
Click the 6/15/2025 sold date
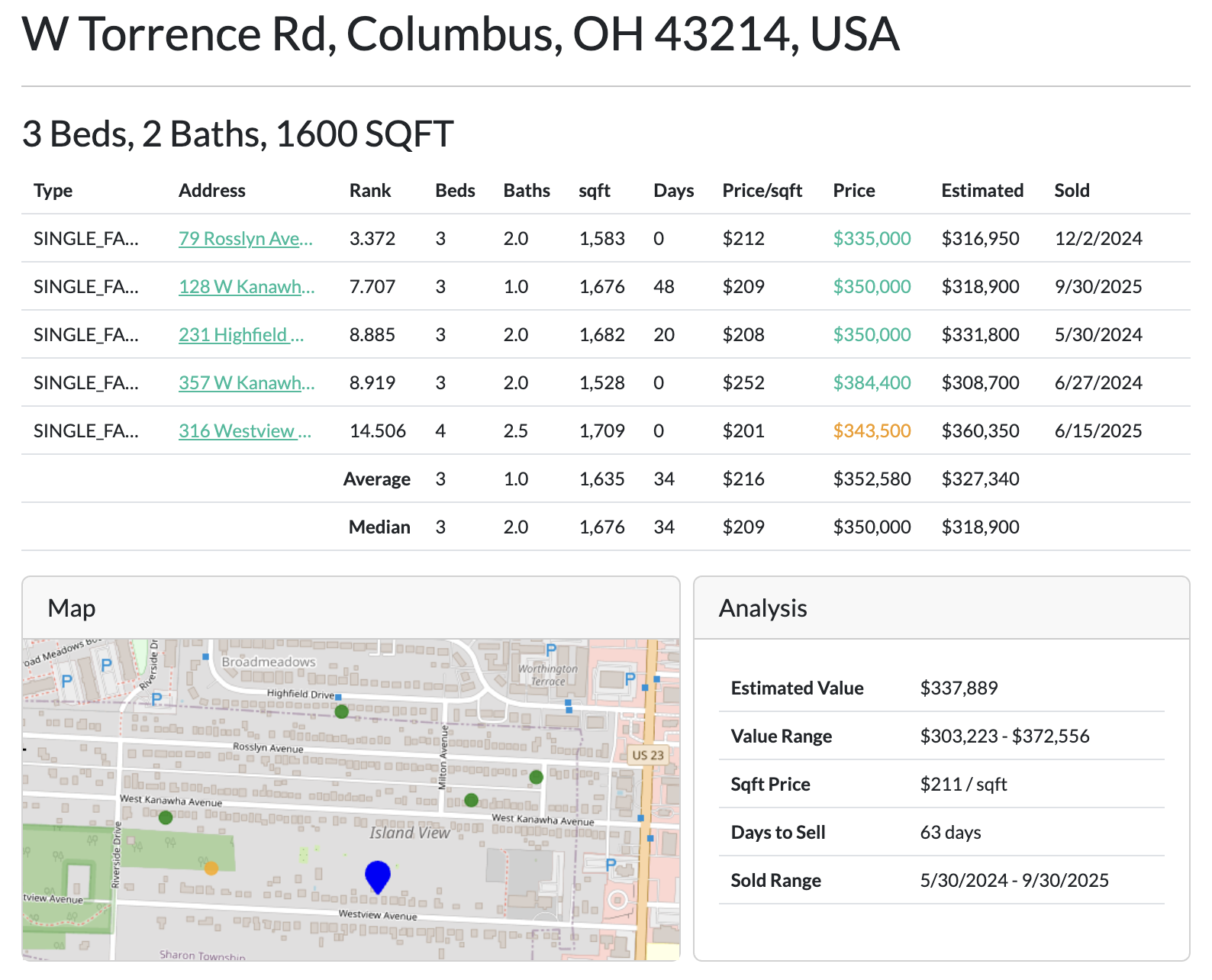[1098, 430]
